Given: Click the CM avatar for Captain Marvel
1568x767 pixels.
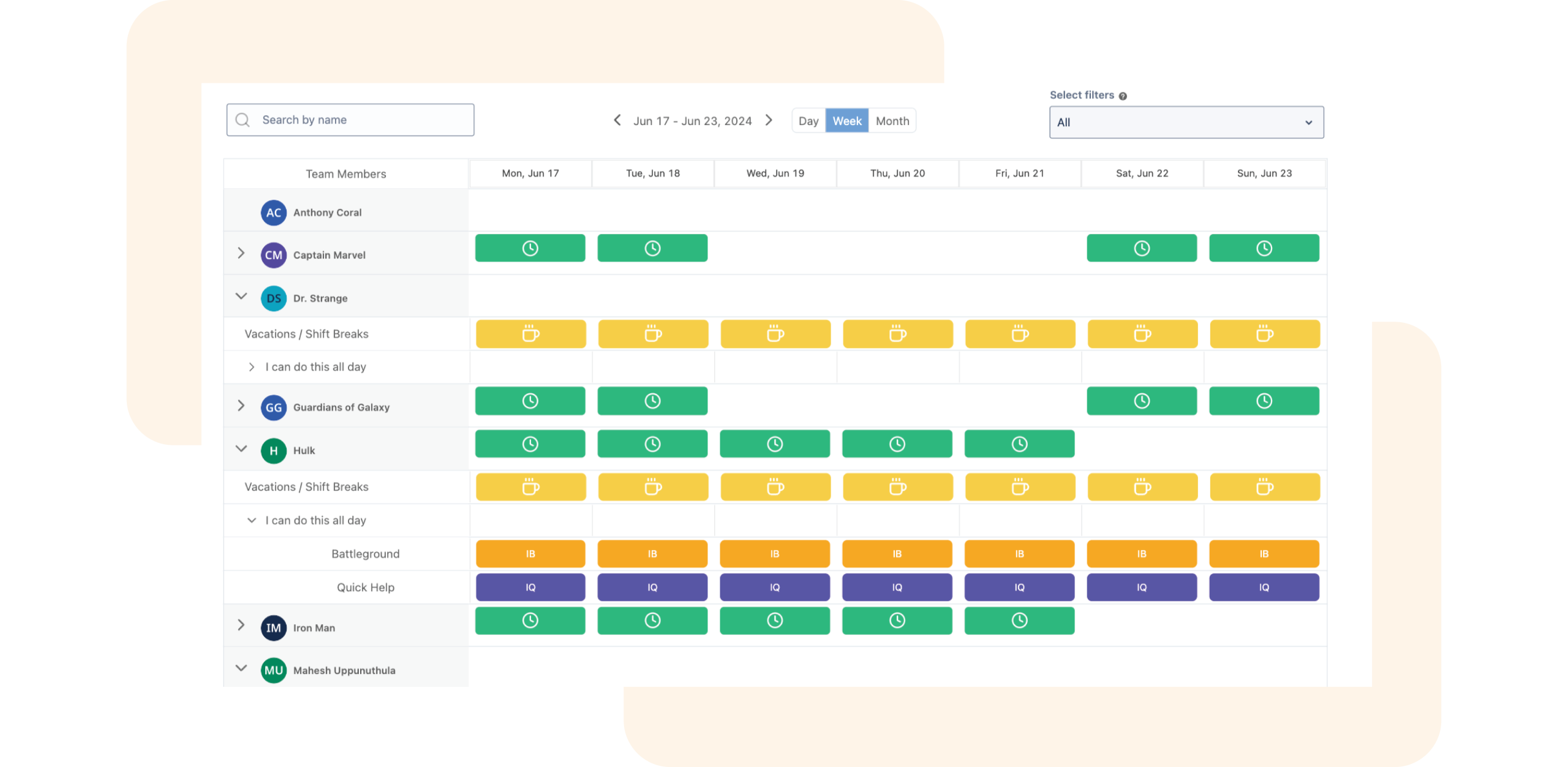Looking at the screenshot, I should [x=273, y=255].
